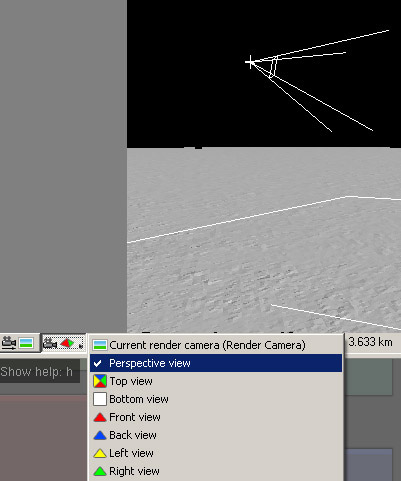Switch to Bottom view
This screenshot has height=481, width=401.
tap(216, 399)
